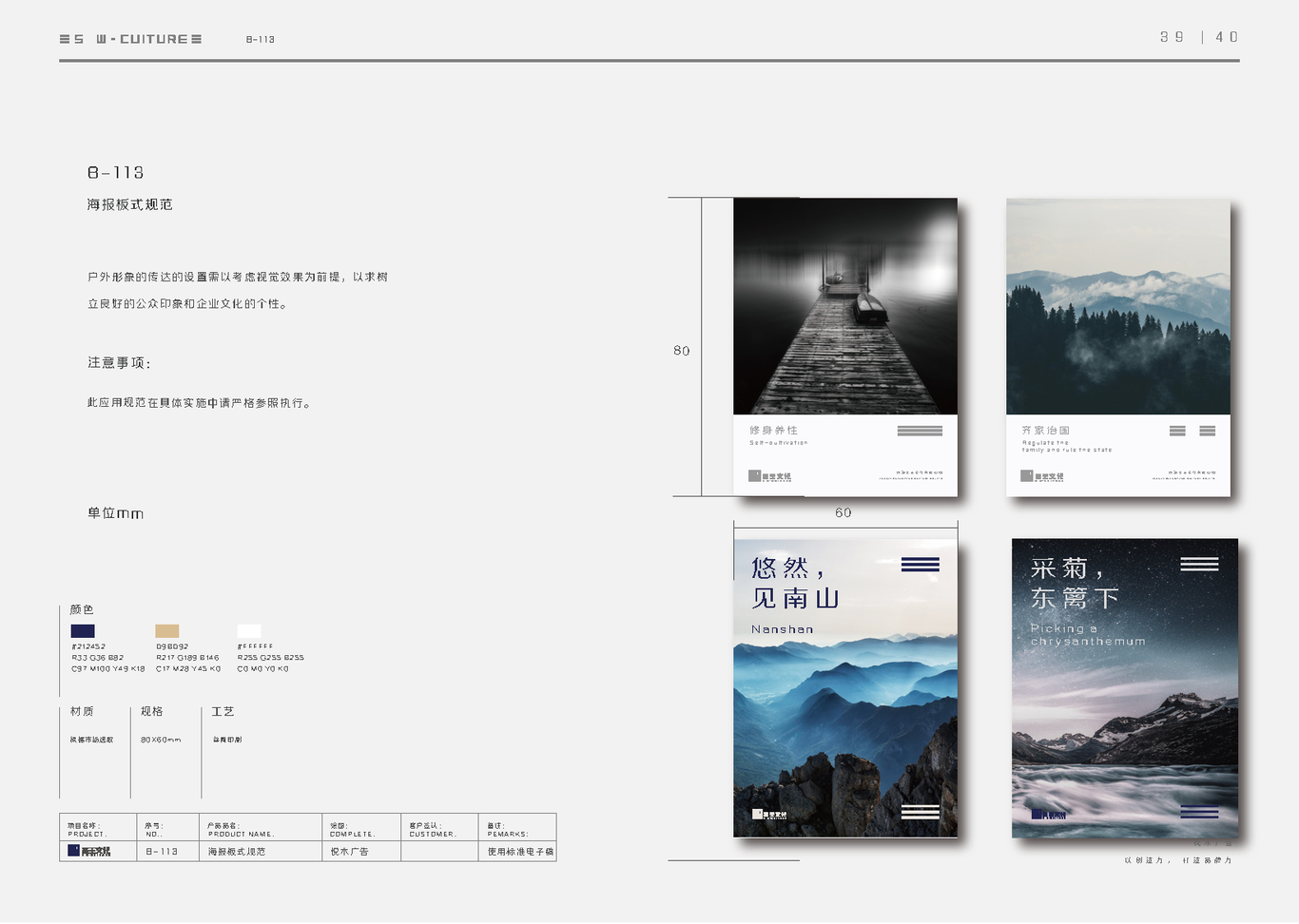The width and height of the screenshot is (1299, 924).
Task: Click the 悠然，见南山 poster headline
Action: (x=795, y=583)
